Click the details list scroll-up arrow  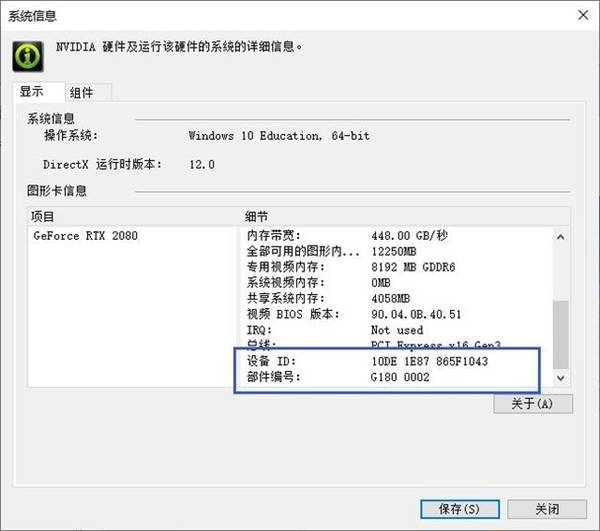561,237
